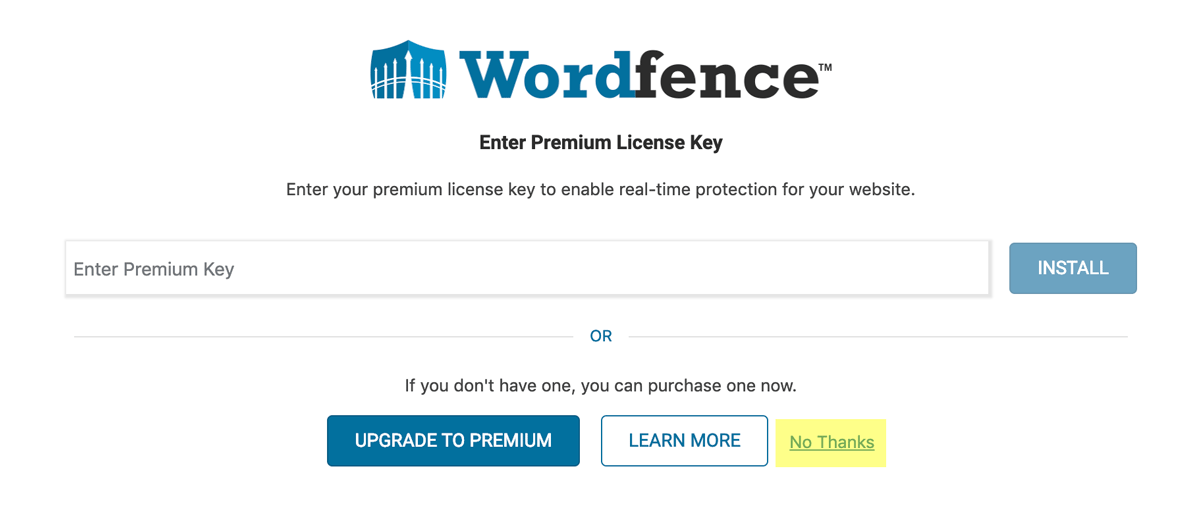The height and width of the screenshot is (507, 1200).
Task: Click the "Enter Premium Key" placeholder text
Action: pyautogui.click(x=154, y=269)
